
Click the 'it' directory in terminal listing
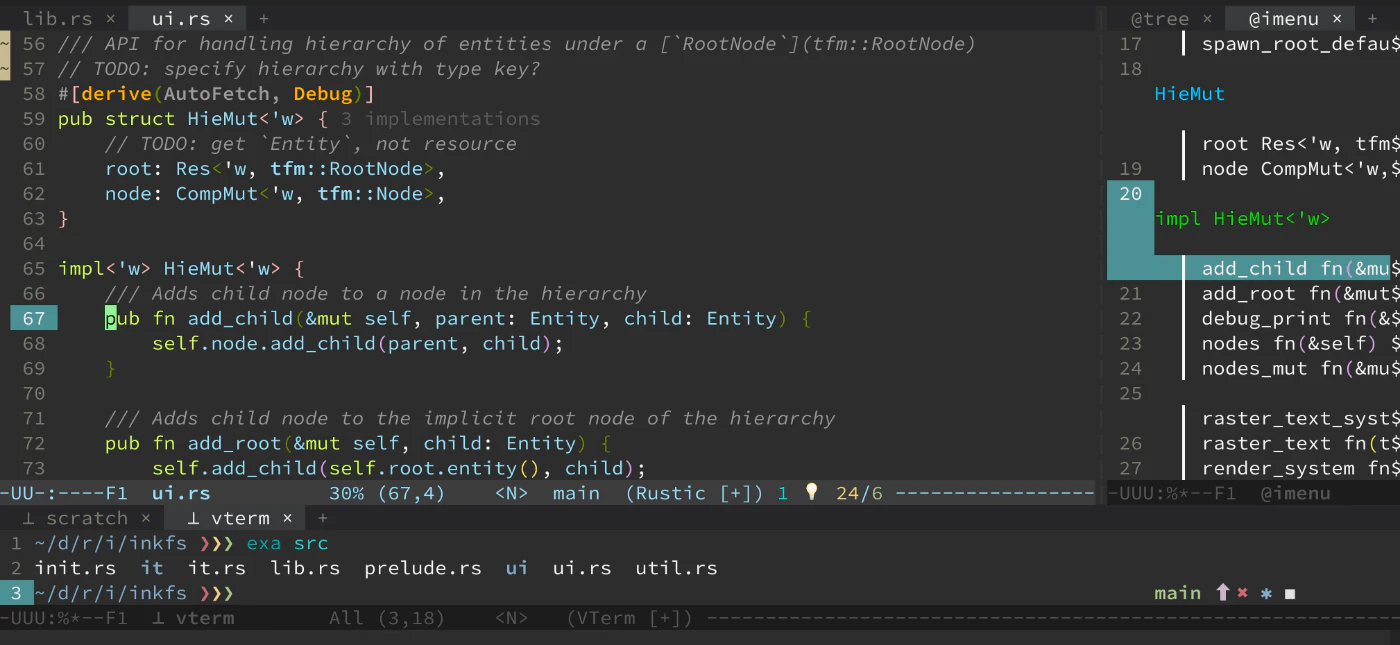pos(152,568)
